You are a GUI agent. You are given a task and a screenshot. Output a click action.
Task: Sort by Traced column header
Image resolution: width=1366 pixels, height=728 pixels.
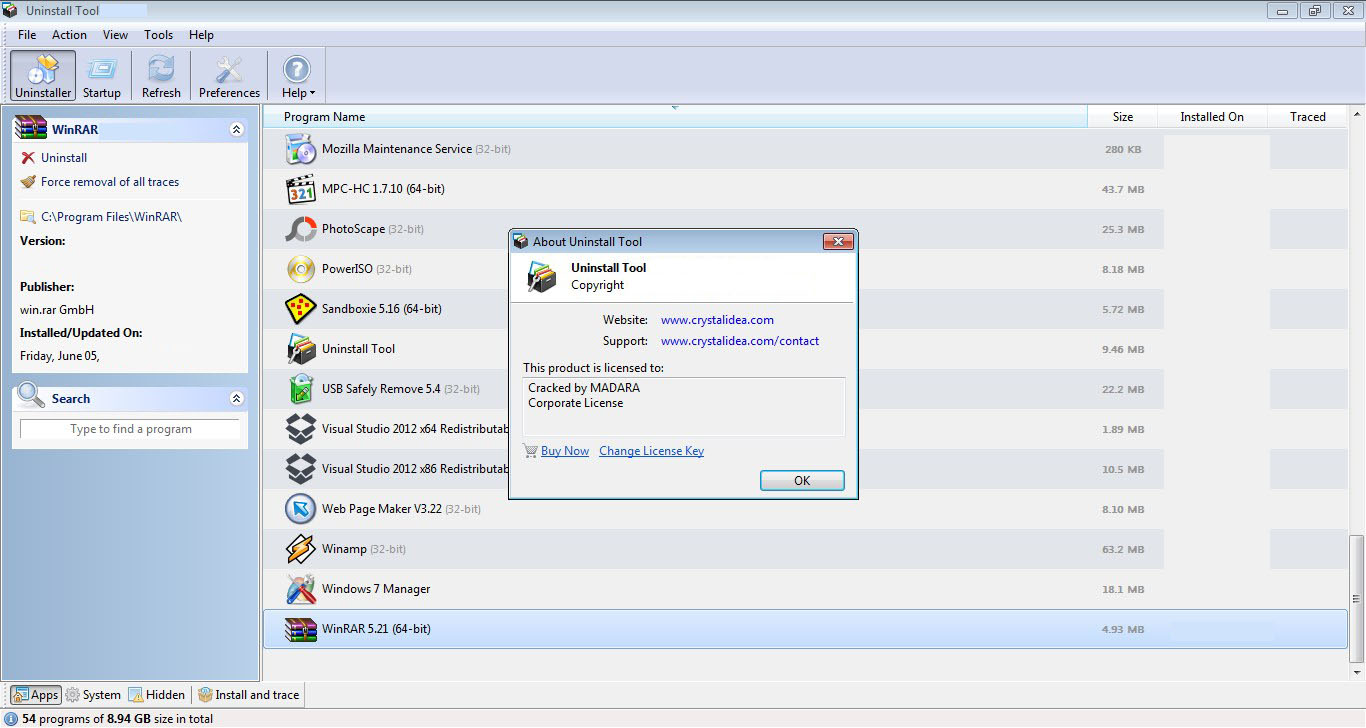pos(1307,117)
